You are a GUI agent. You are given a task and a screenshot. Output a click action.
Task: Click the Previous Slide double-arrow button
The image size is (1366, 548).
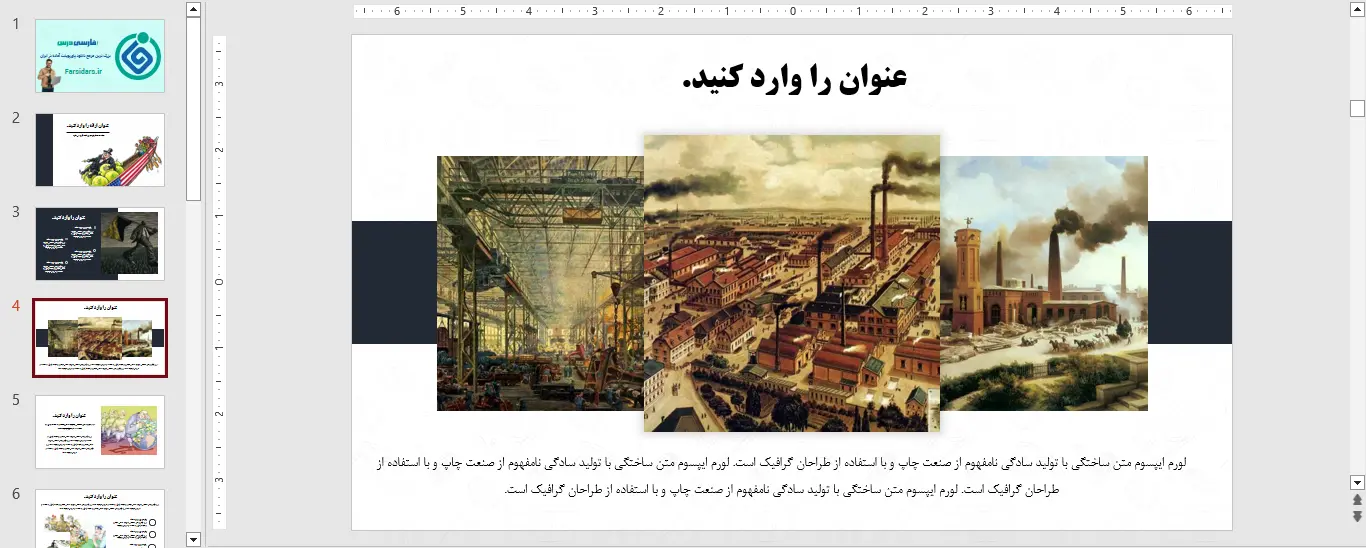(1357, 500)
